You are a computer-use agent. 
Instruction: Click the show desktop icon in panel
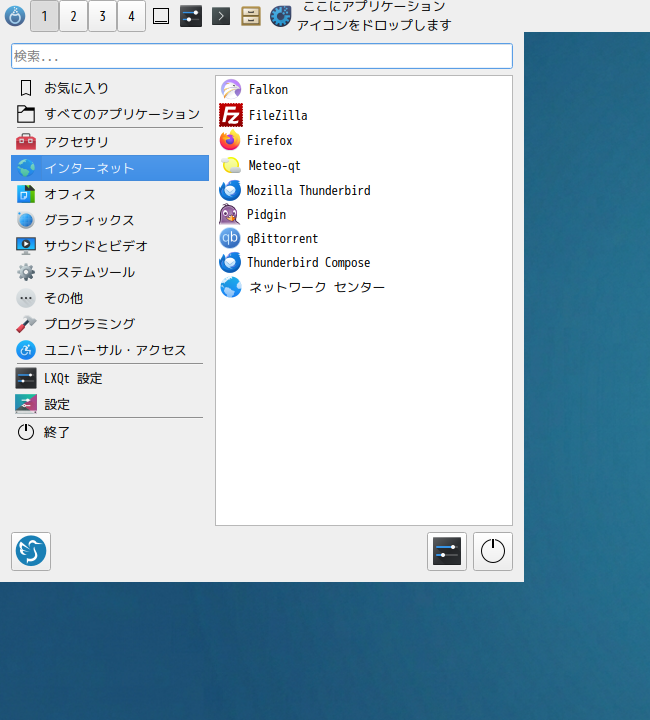pyautogui.click(x=161, y=17)
